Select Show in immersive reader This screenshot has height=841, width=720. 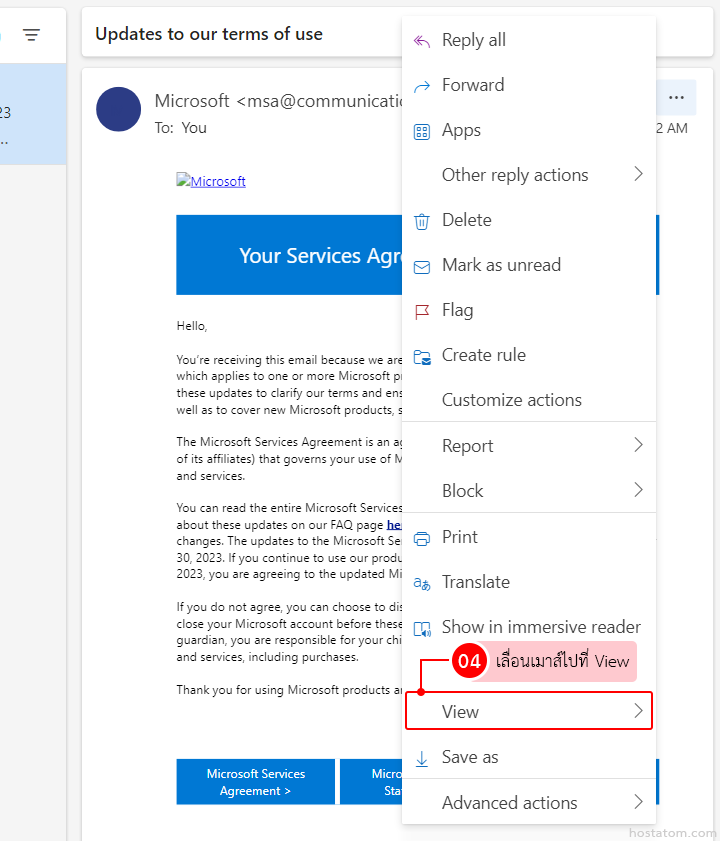541,628
